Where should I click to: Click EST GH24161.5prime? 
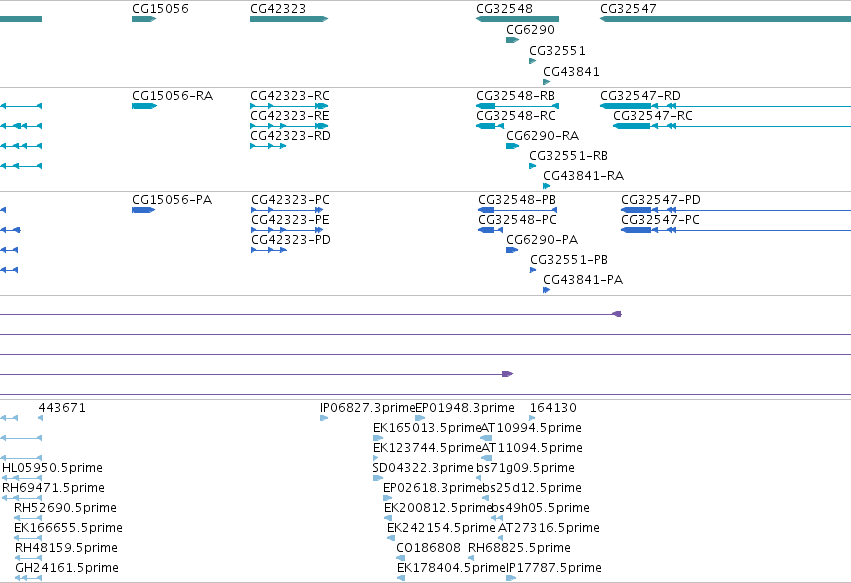67,568
